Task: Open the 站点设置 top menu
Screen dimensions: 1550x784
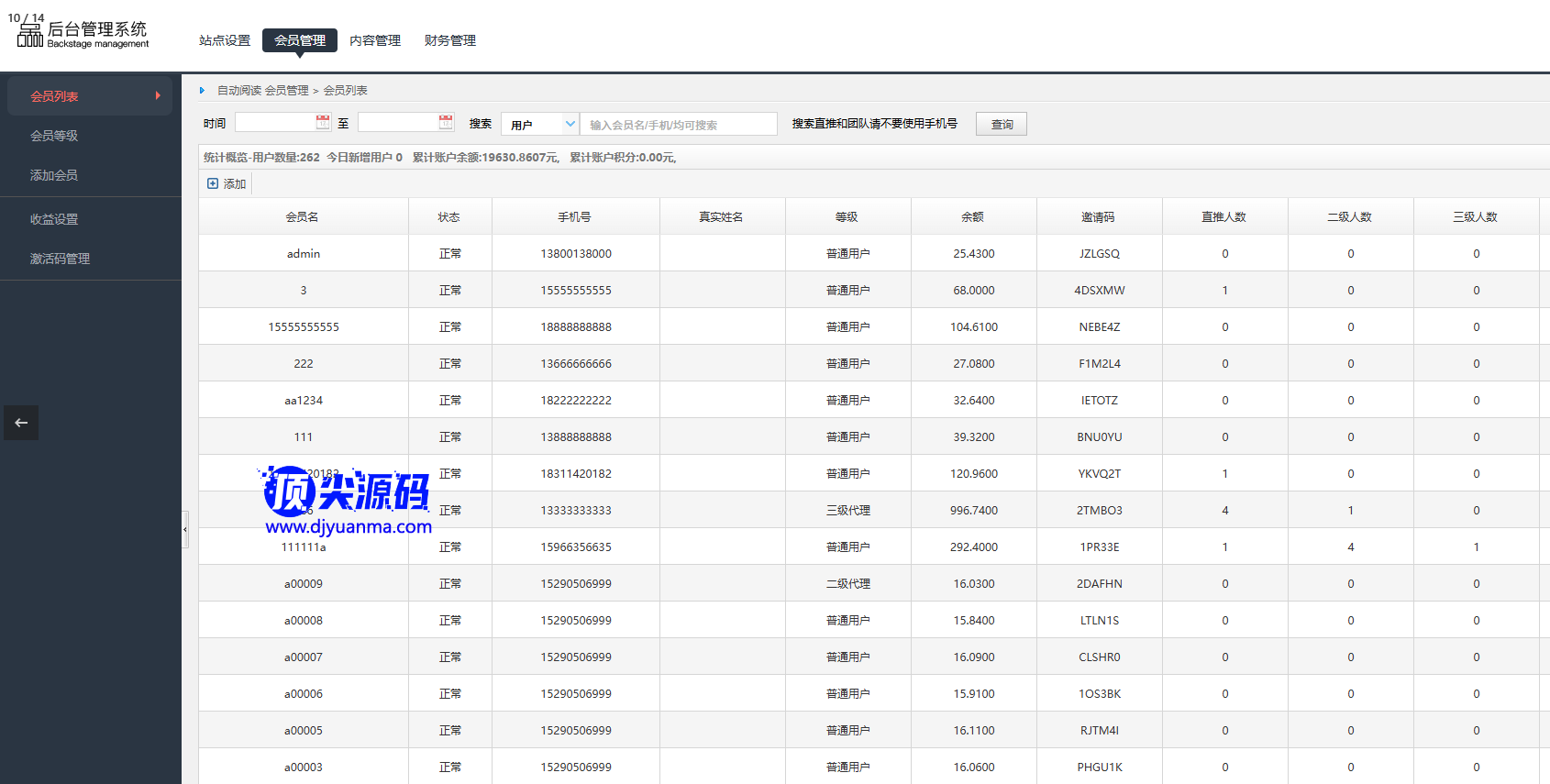Action: (x=225, y=40)
